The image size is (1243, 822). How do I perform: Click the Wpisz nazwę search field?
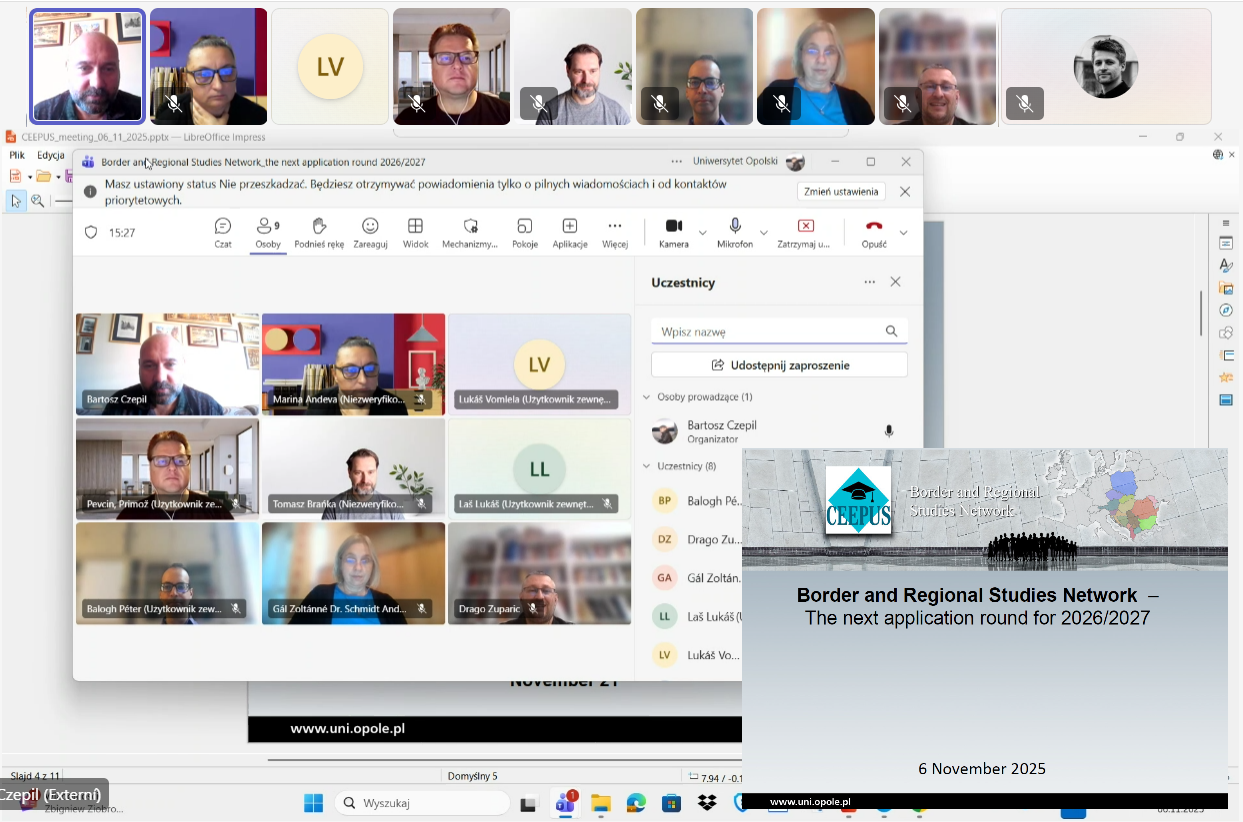coord(768,331)
